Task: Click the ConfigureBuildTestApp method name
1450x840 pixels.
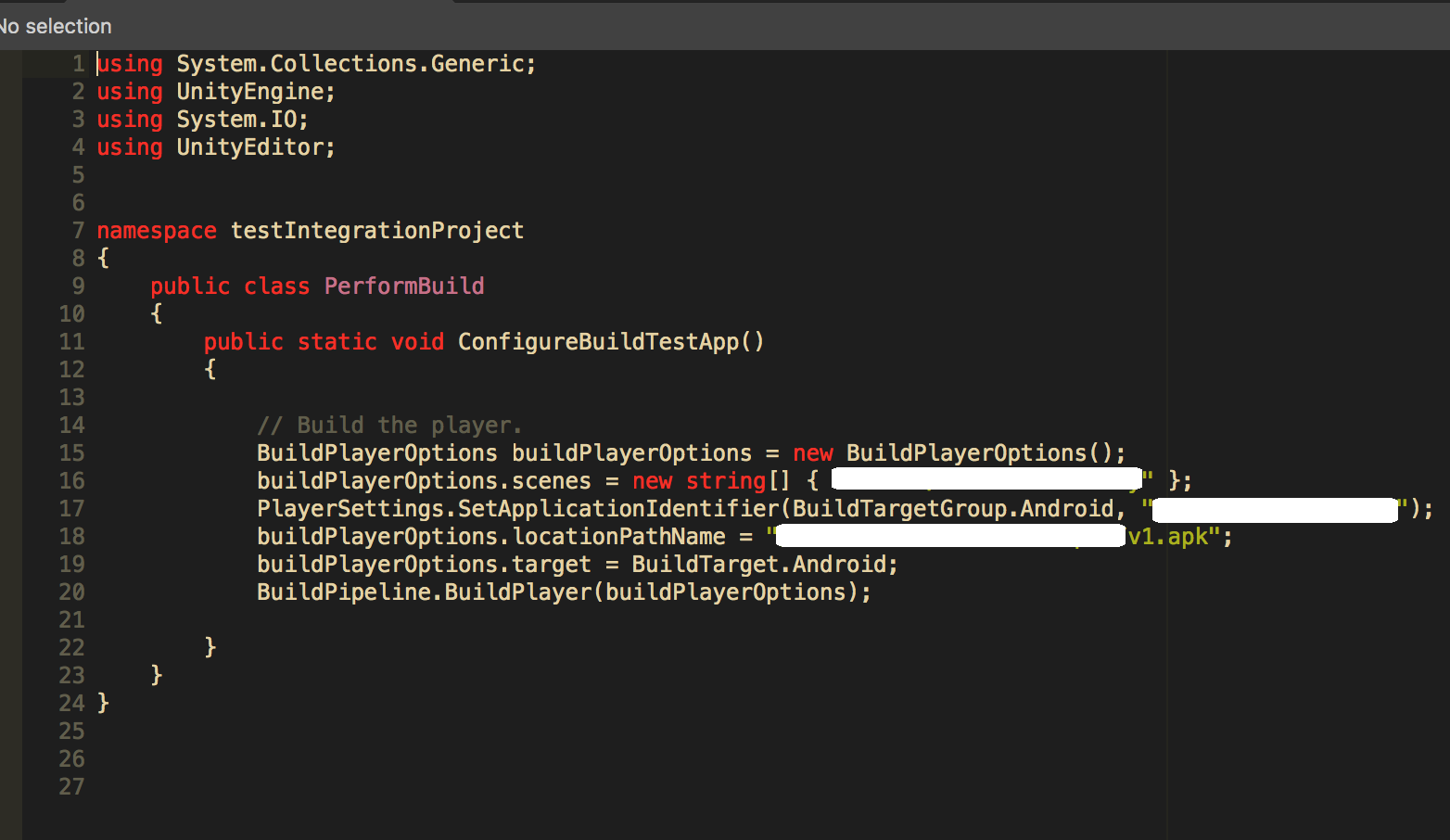Action: (x=599, y=342)
